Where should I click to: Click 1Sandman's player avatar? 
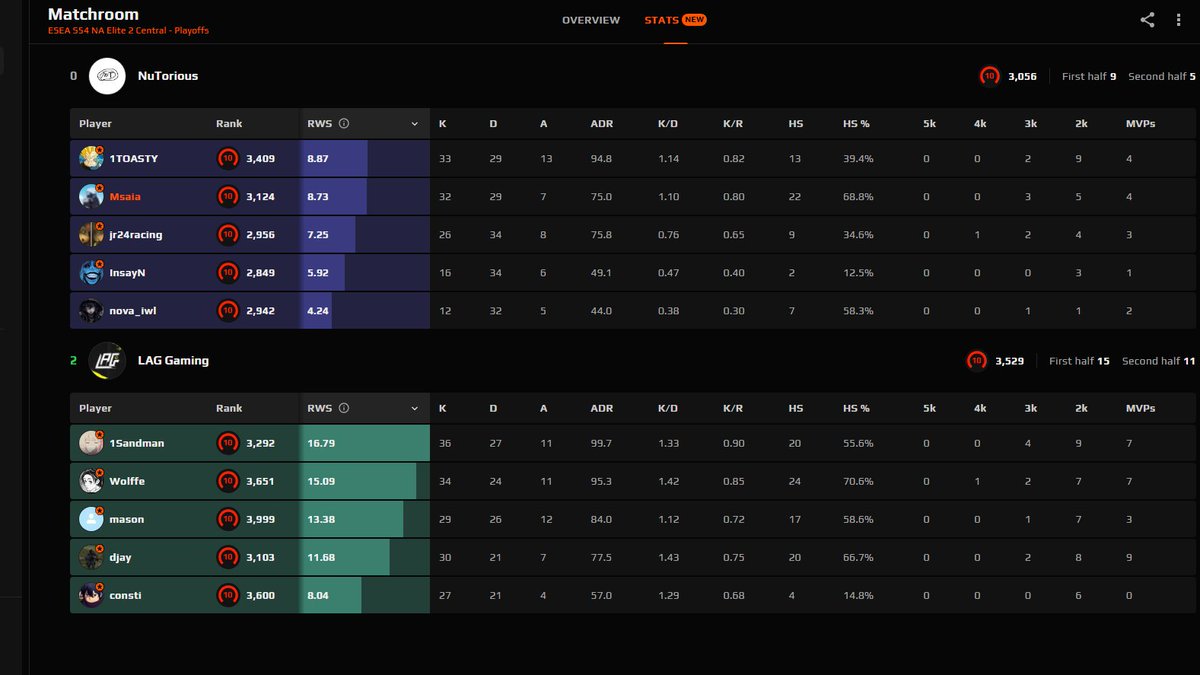tap(91, 443)
